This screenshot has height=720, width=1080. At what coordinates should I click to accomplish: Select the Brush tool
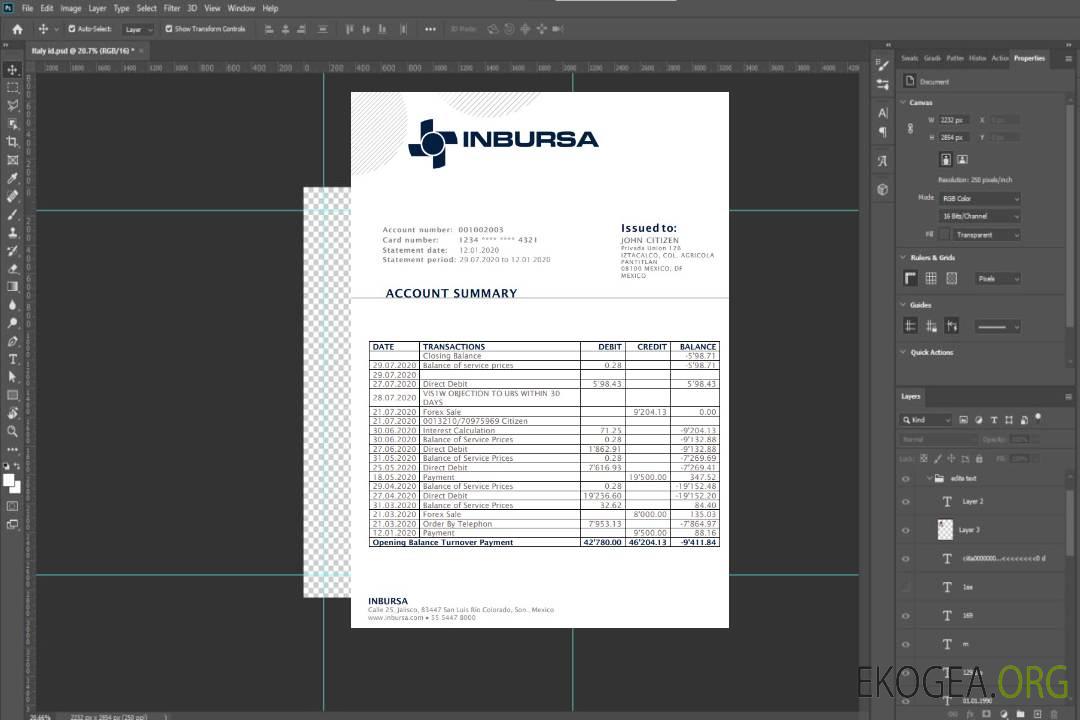[x=12, y=214]
